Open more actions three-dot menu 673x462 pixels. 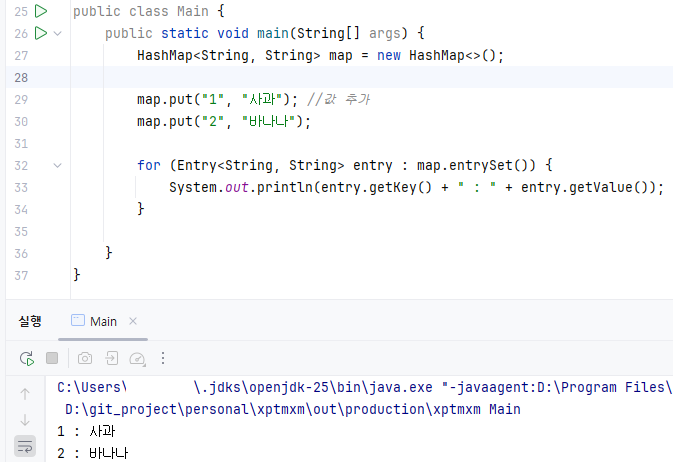[x=163, y=358]
